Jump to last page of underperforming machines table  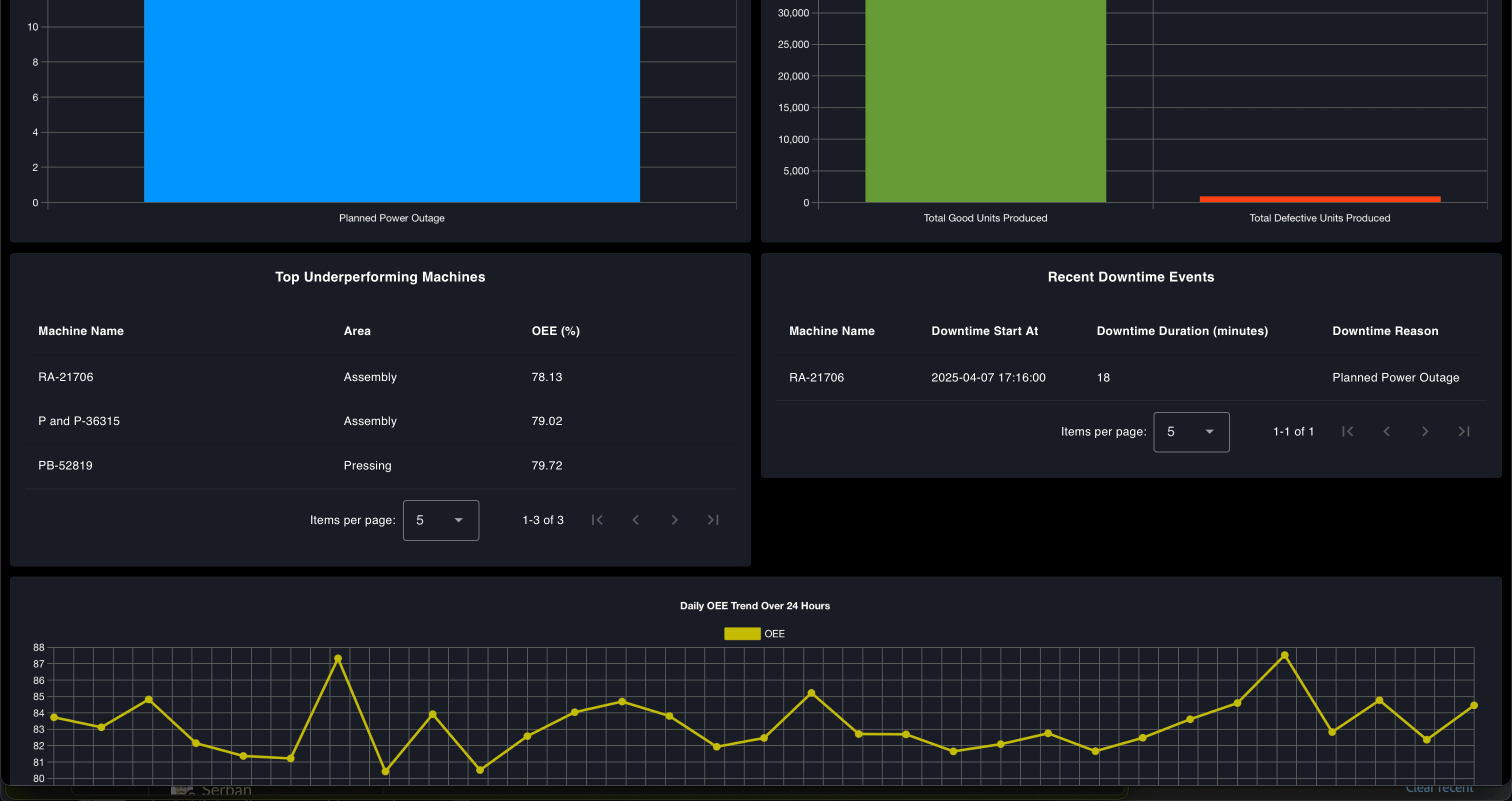coord(712,520)
